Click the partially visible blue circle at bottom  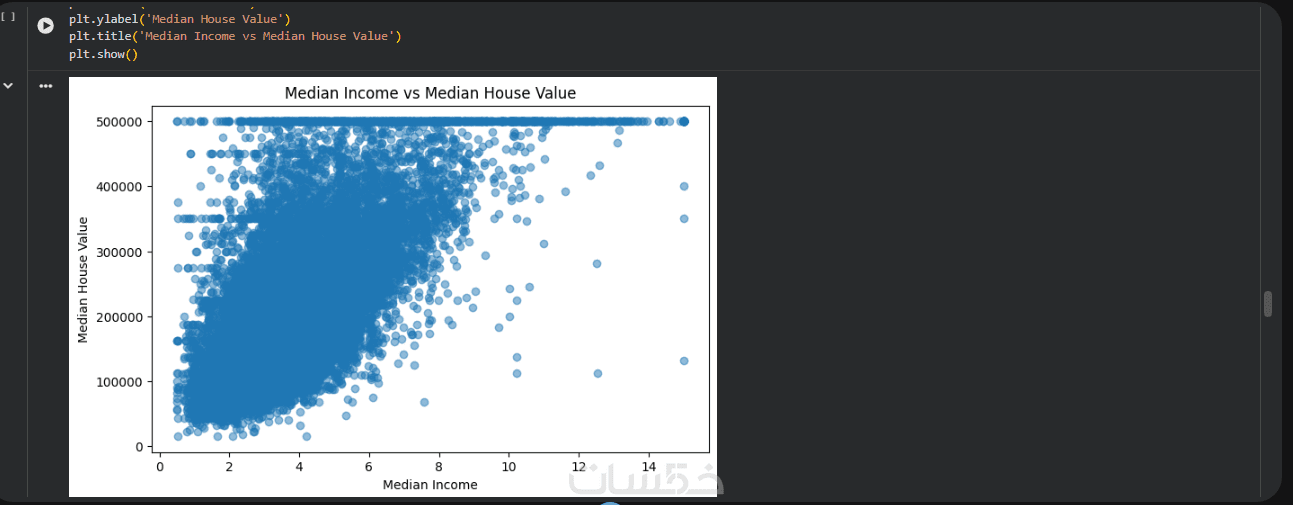click(609, 503)
